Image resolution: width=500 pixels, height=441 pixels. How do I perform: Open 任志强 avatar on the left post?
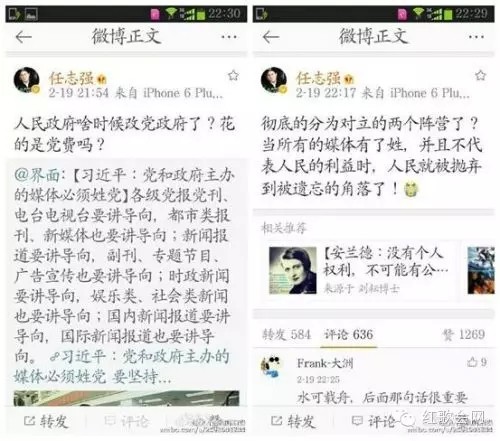[27, 80]
